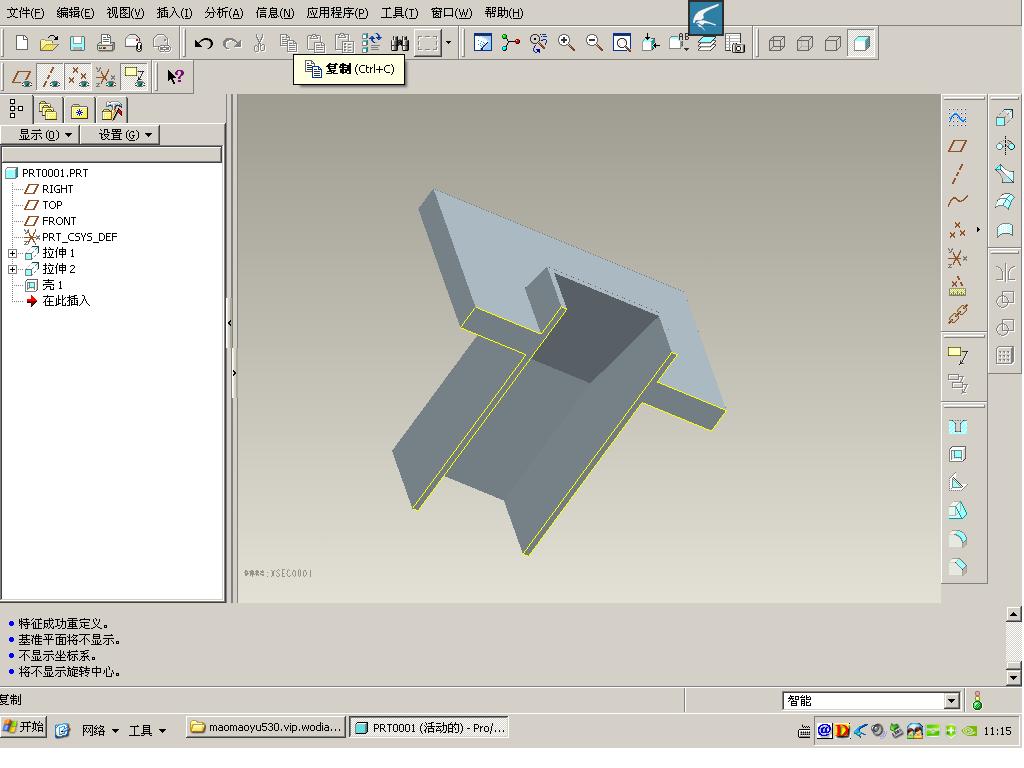Switch to maomaoyu530 folder taskbar window
Screen dimensions: 1024x768
click(x=266, y=728)
